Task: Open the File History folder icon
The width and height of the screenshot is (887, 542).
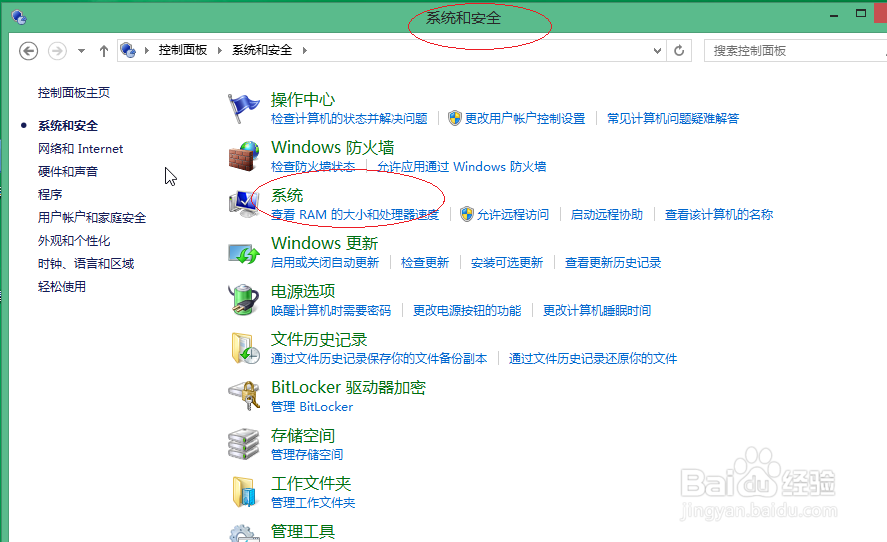Action: 245,348
